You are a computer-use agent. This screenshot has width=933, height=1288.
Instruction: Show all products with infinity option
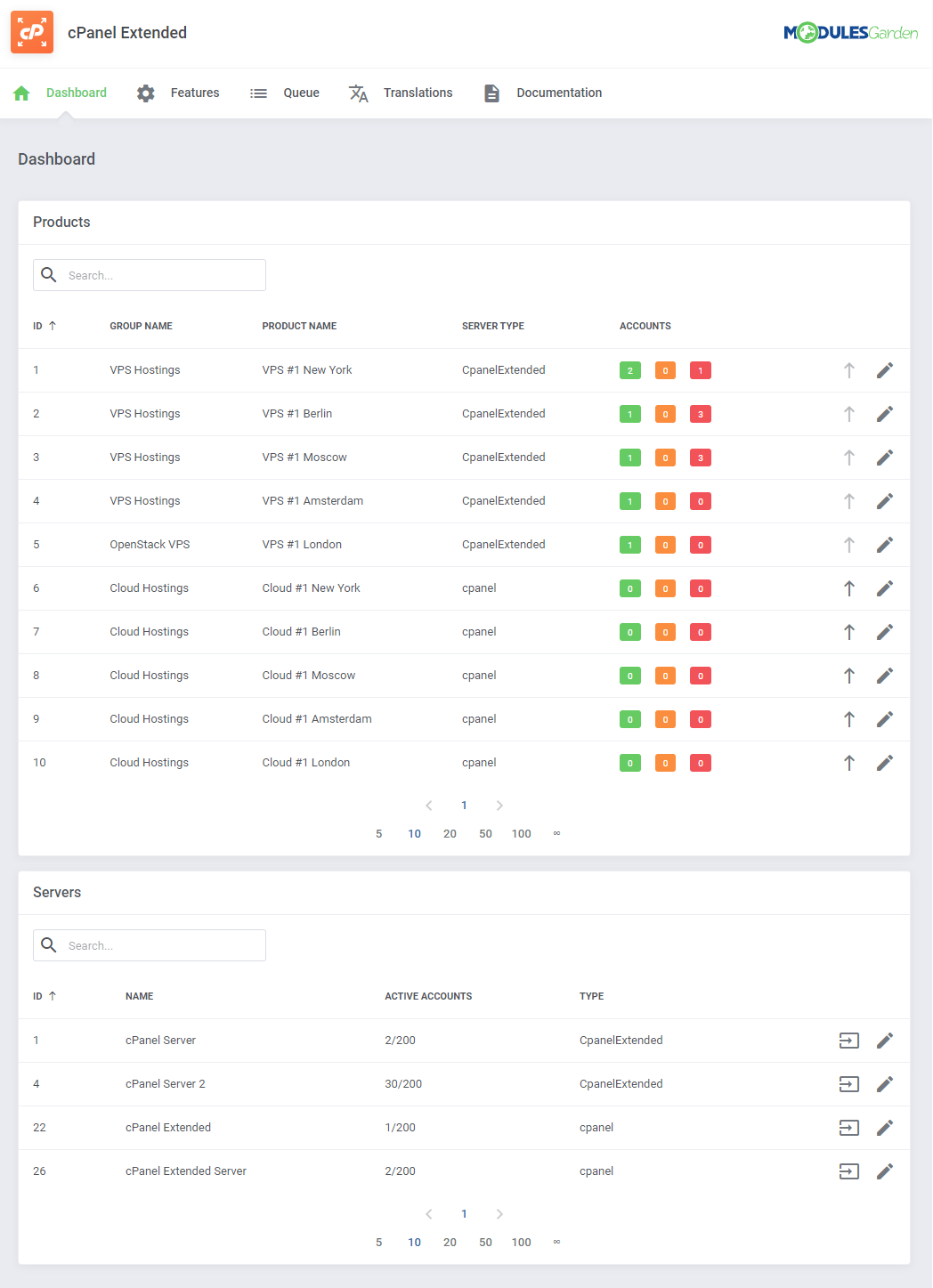pyautogui.click(x=557, y=834)
